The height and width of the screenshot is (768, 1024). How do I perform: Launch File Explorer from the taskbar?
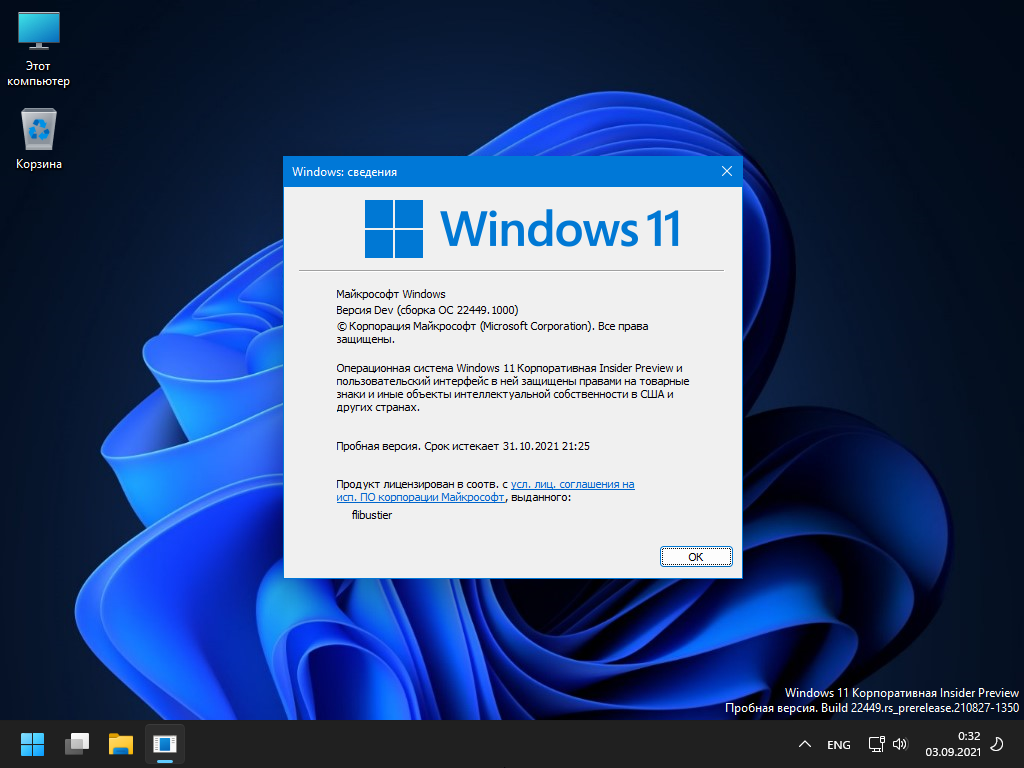(121, 744)
